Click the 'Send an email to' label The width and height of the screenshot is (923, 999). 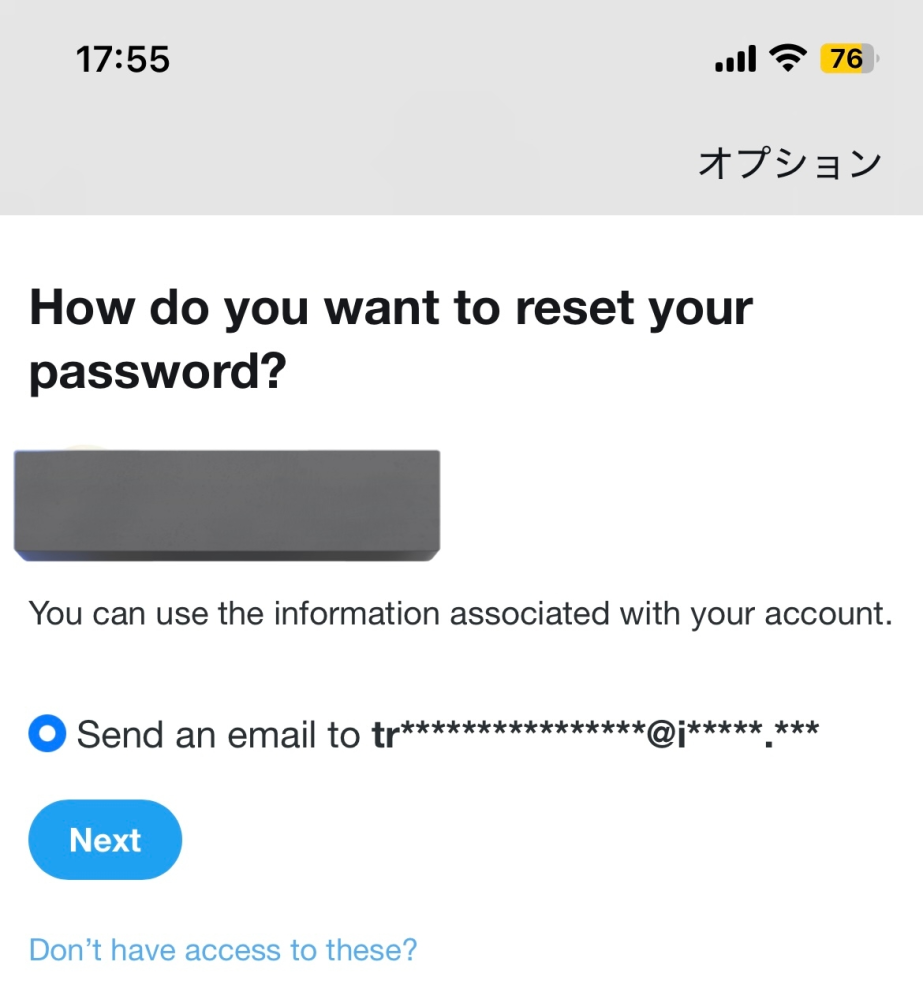coord(218,735)
